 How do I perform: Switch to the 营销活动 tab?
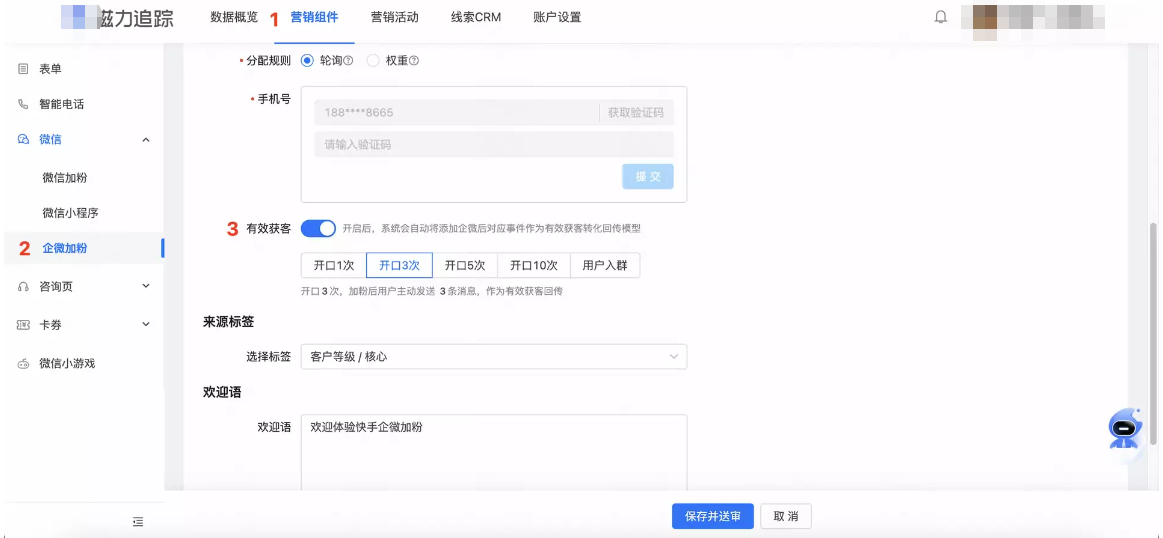[x=395, y=17]
